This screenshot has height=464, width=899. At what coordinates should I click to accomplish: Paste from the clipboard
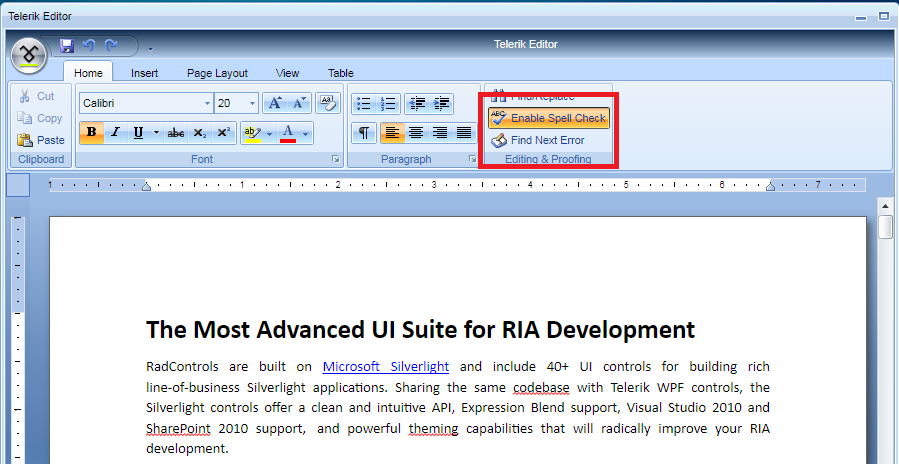41,140
